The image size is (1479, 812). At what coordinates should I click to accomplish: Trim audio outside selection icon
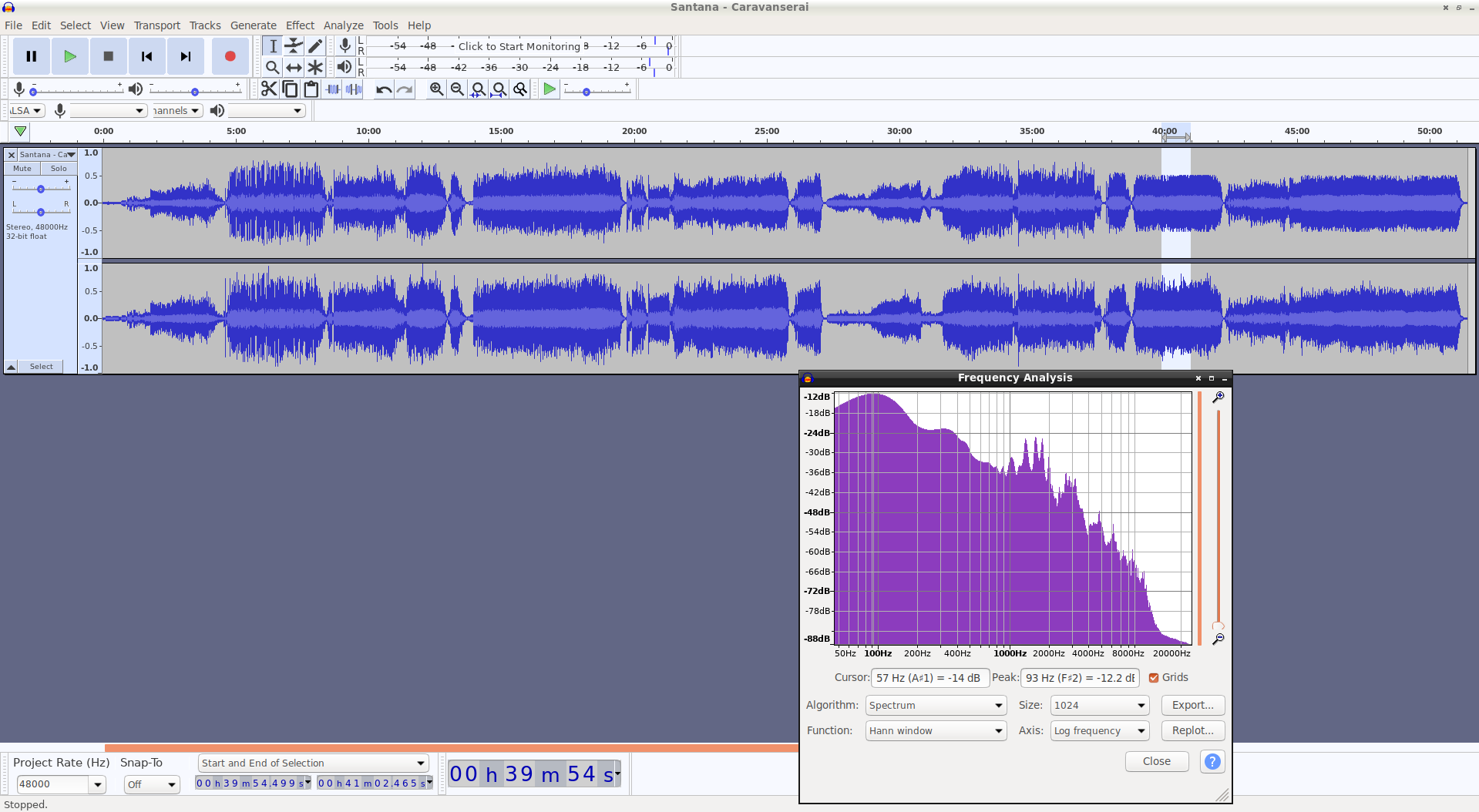tap(333, 89)
